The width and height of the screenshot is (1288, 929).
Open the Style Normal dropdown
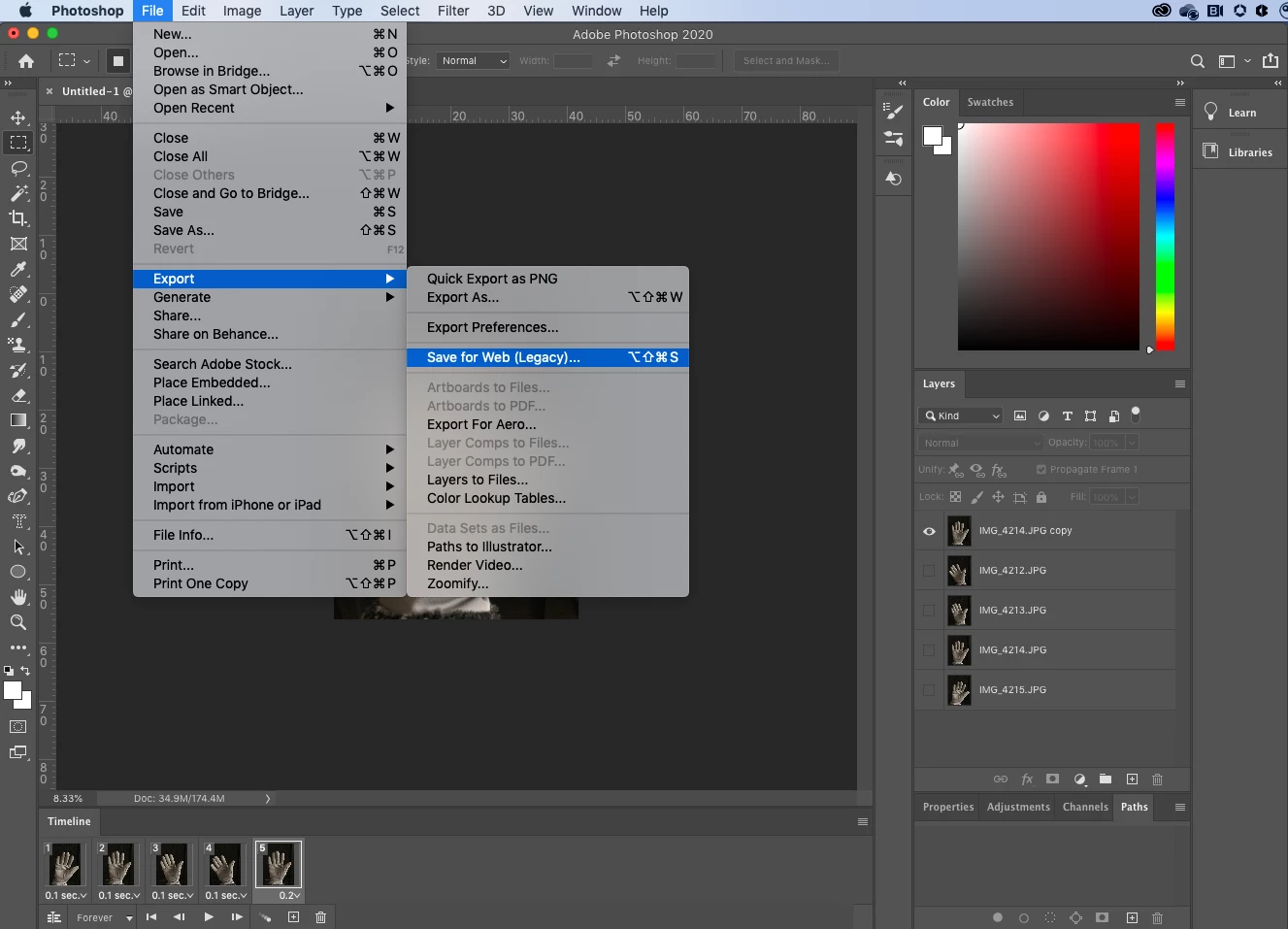(473, 60)
